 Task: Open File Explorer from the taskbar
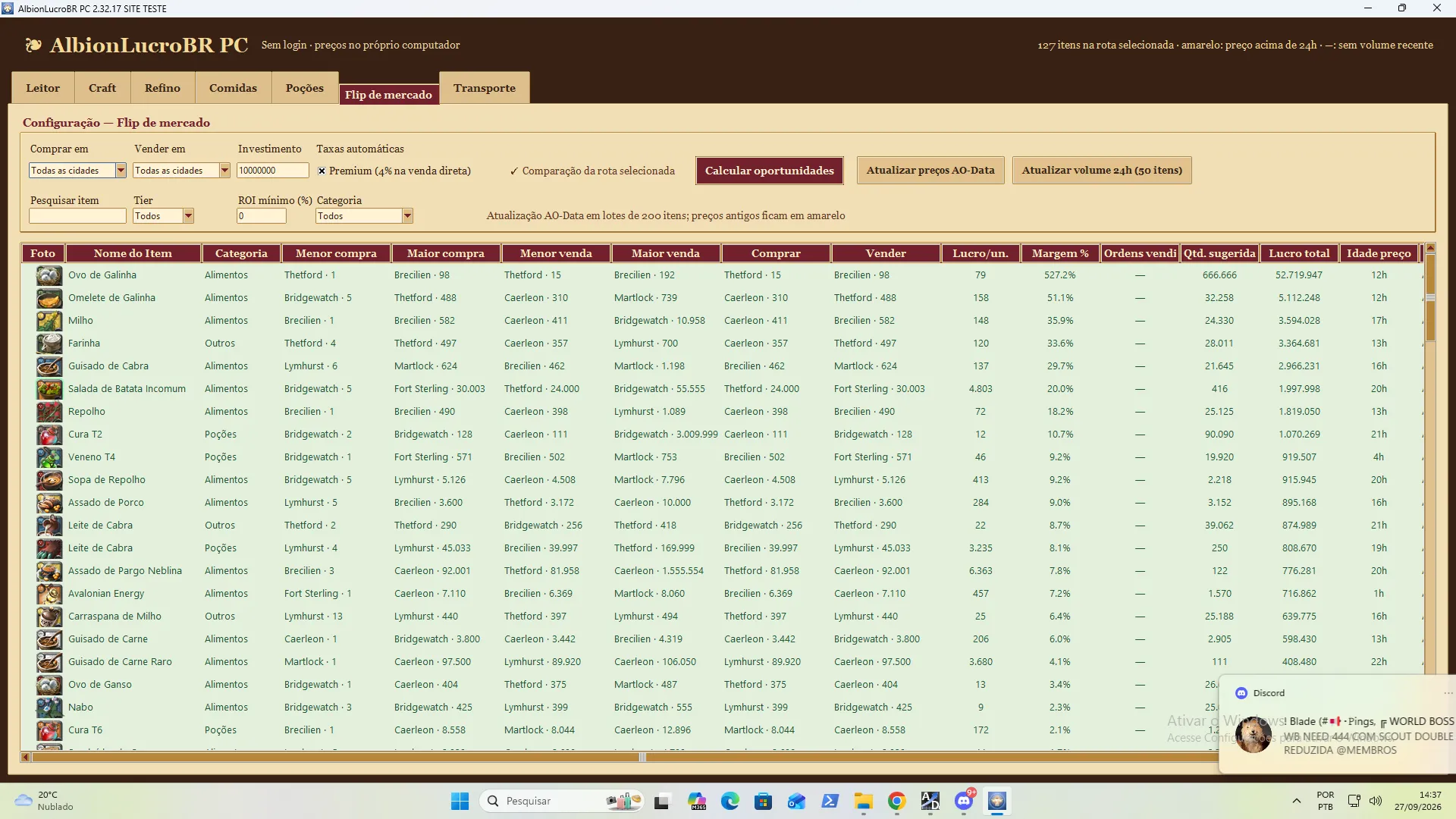coord(863,801)
